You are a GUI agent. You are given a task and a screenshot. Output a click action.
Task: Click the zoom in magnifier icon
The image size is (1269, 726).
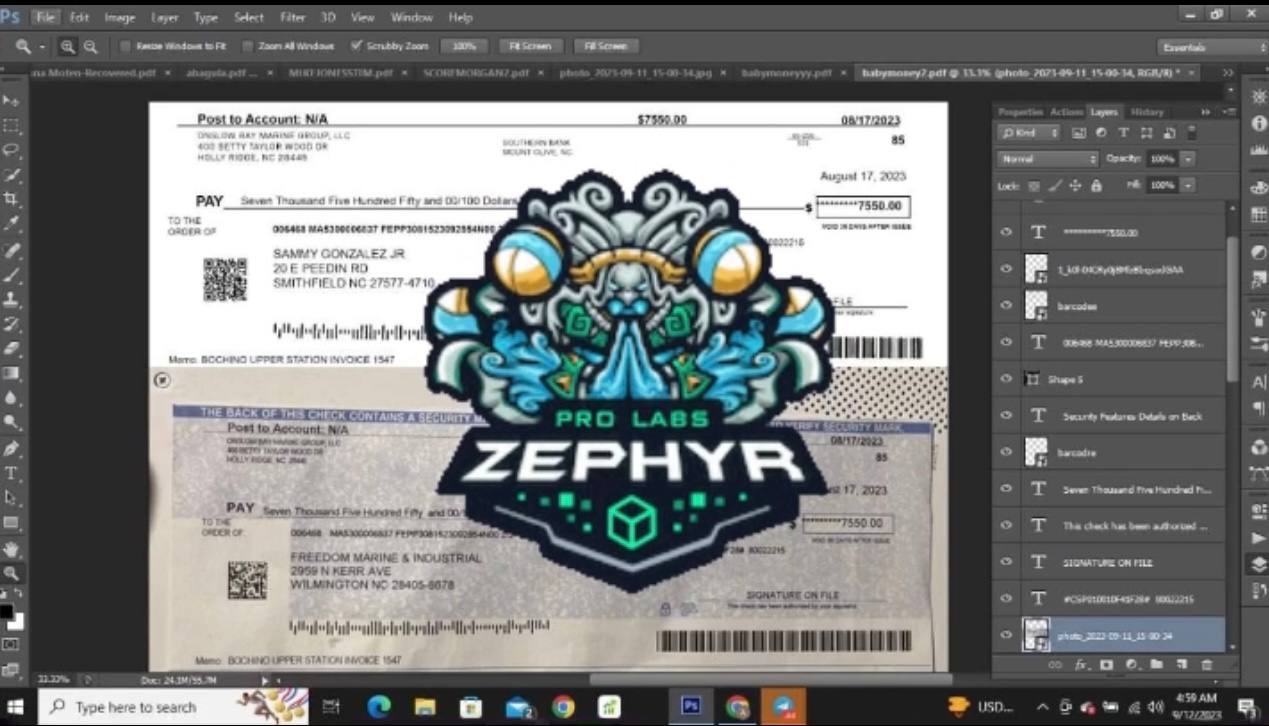(x=68, y=46)
